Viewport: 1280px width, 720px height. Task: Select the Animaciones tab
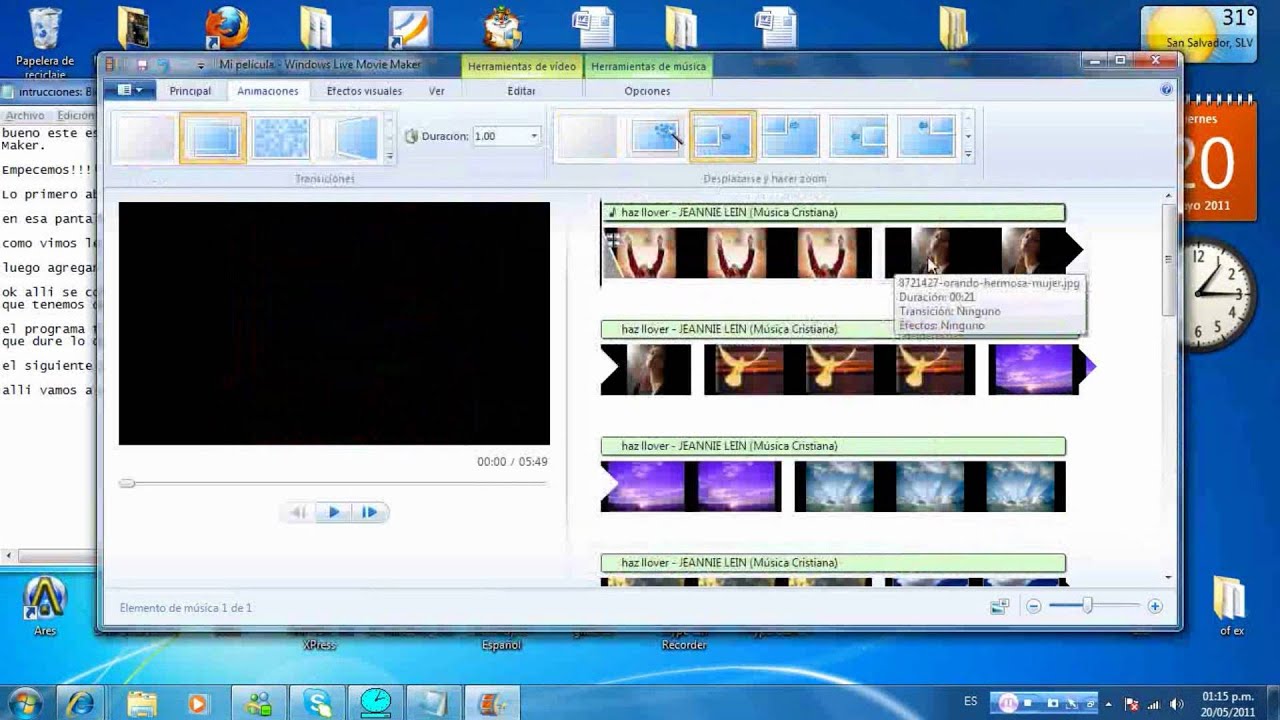[268, 91]
